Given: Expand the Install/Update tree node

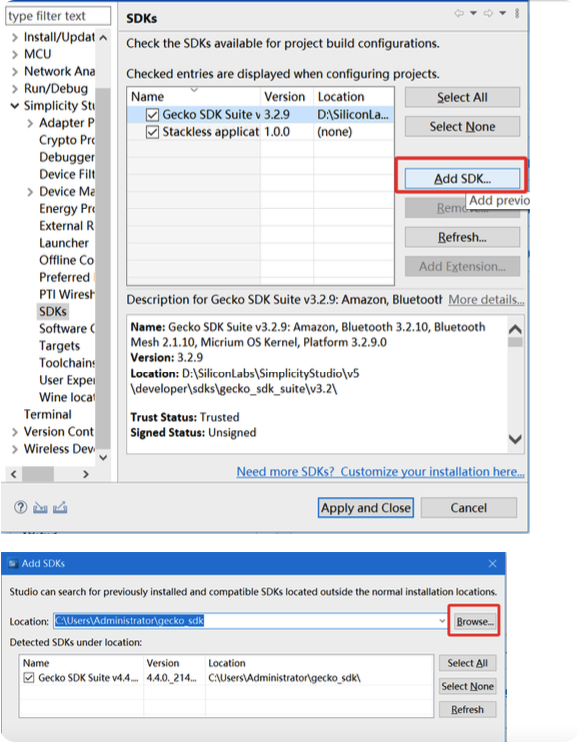Looking at the screenshot, I should [x=15, y=37].
